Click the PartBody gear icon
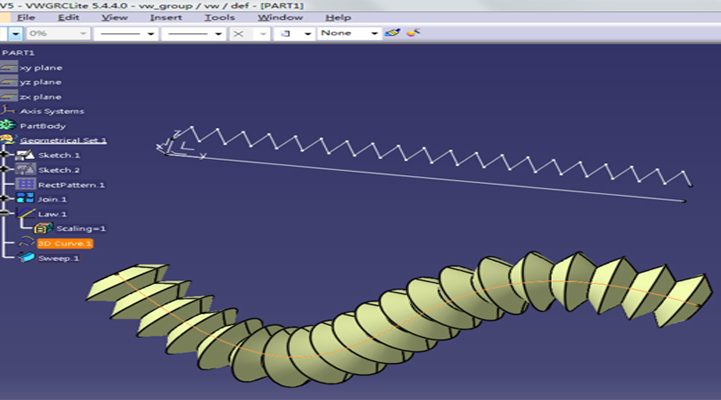Image resolution: width=721 pixels, height=400 pixels. click(x=10, y=126)
